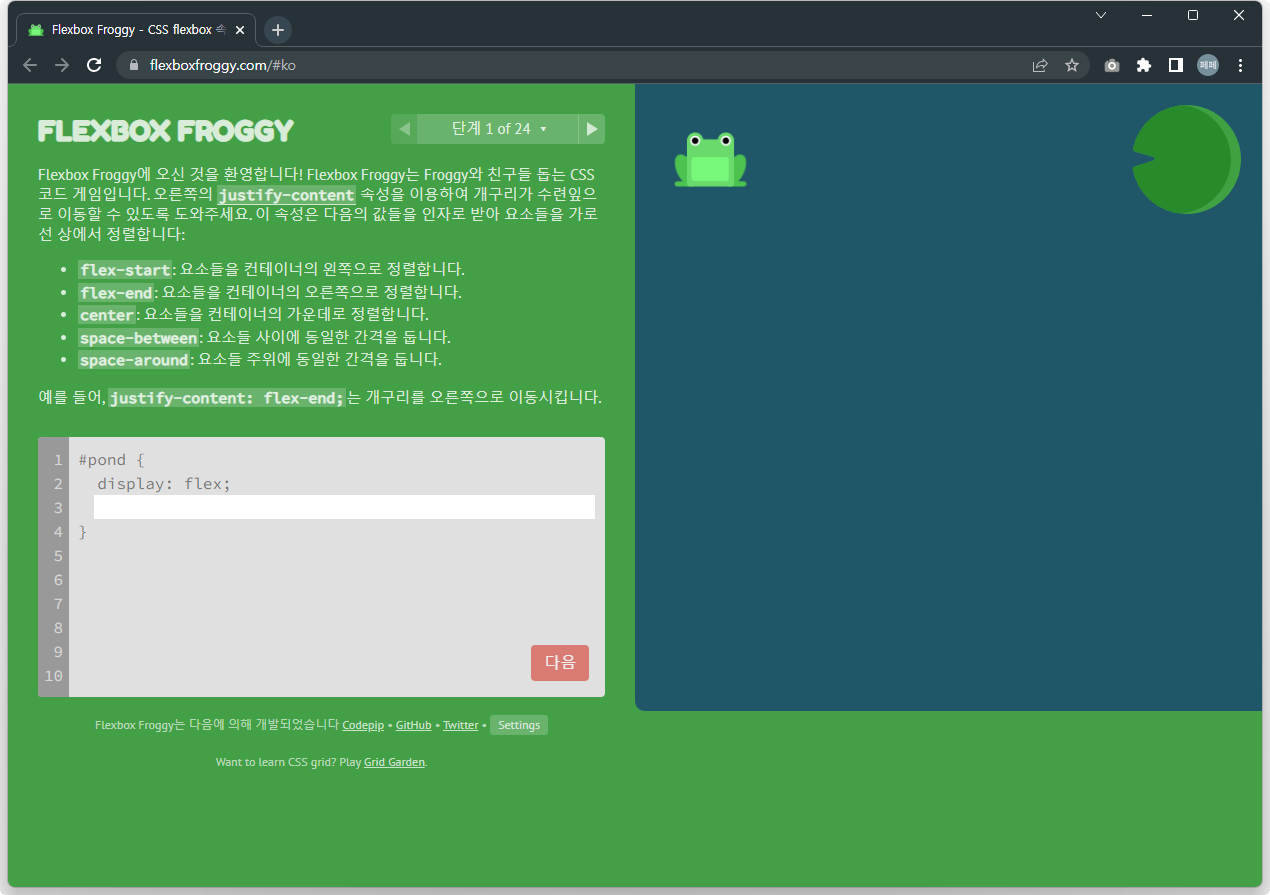The height and width of the screenshot is (895, 1270).
Task: Open the Codepip link
Action: tap(363, 725)
